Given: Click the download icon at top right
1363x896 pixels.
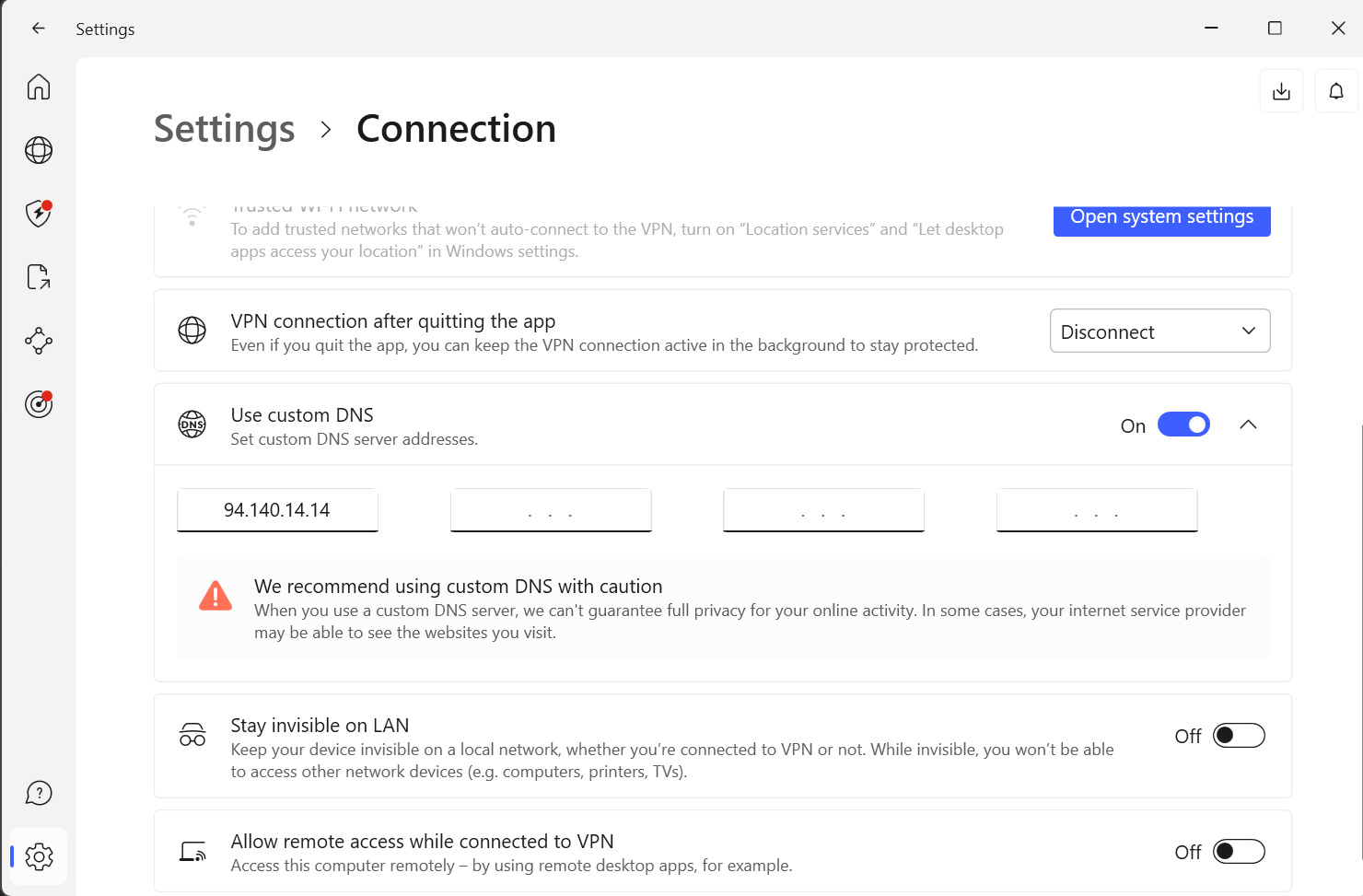Looking at the screenshot, I should click(1281, 91).
